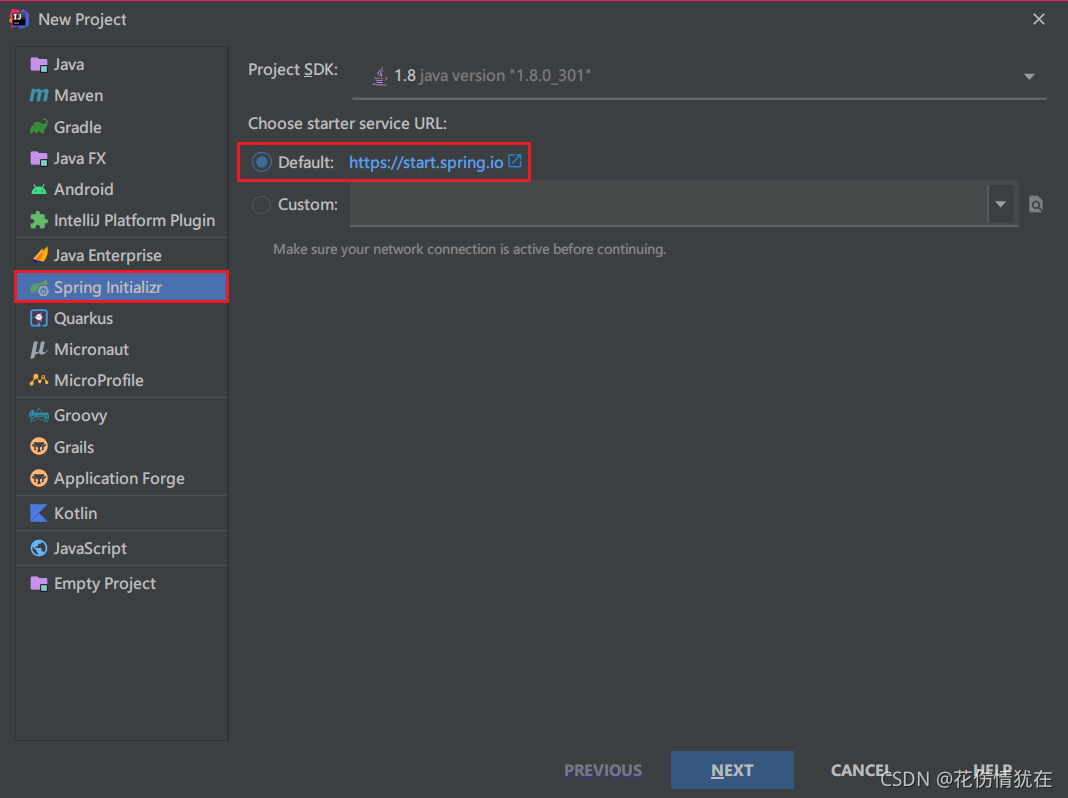Screen dimensions: 1068x798
Task: Click the Groovy icon
Action: [39, 415]
